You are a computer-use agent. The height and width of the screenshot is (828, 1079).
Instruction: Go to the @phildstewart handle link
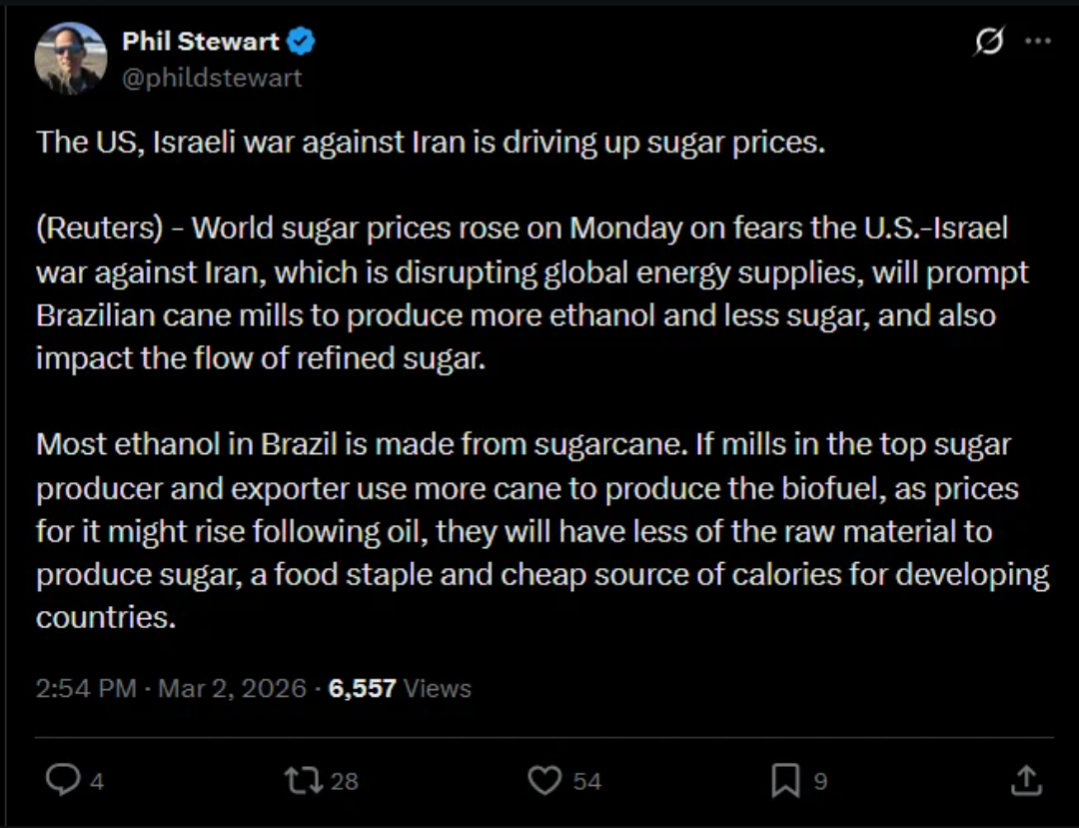(x=211, y=77)
